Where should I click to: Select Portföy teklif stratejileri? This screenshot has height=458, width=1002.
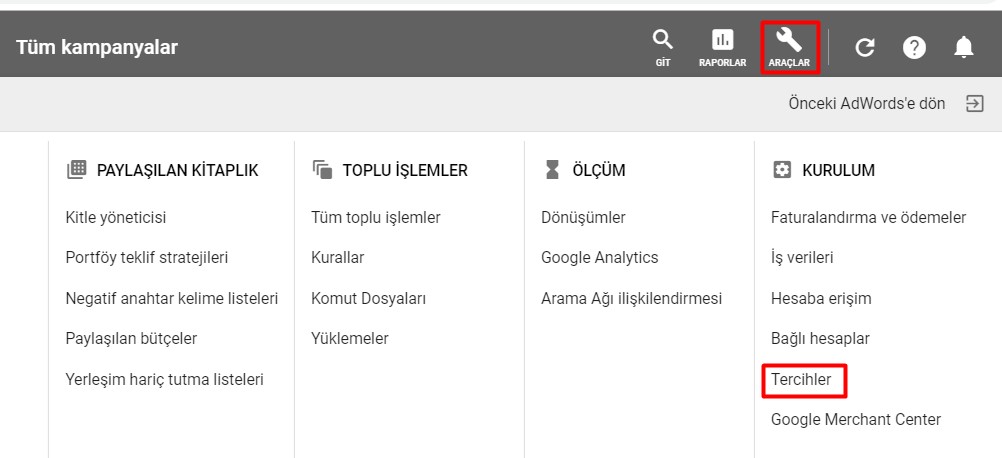tap(147, 257)
